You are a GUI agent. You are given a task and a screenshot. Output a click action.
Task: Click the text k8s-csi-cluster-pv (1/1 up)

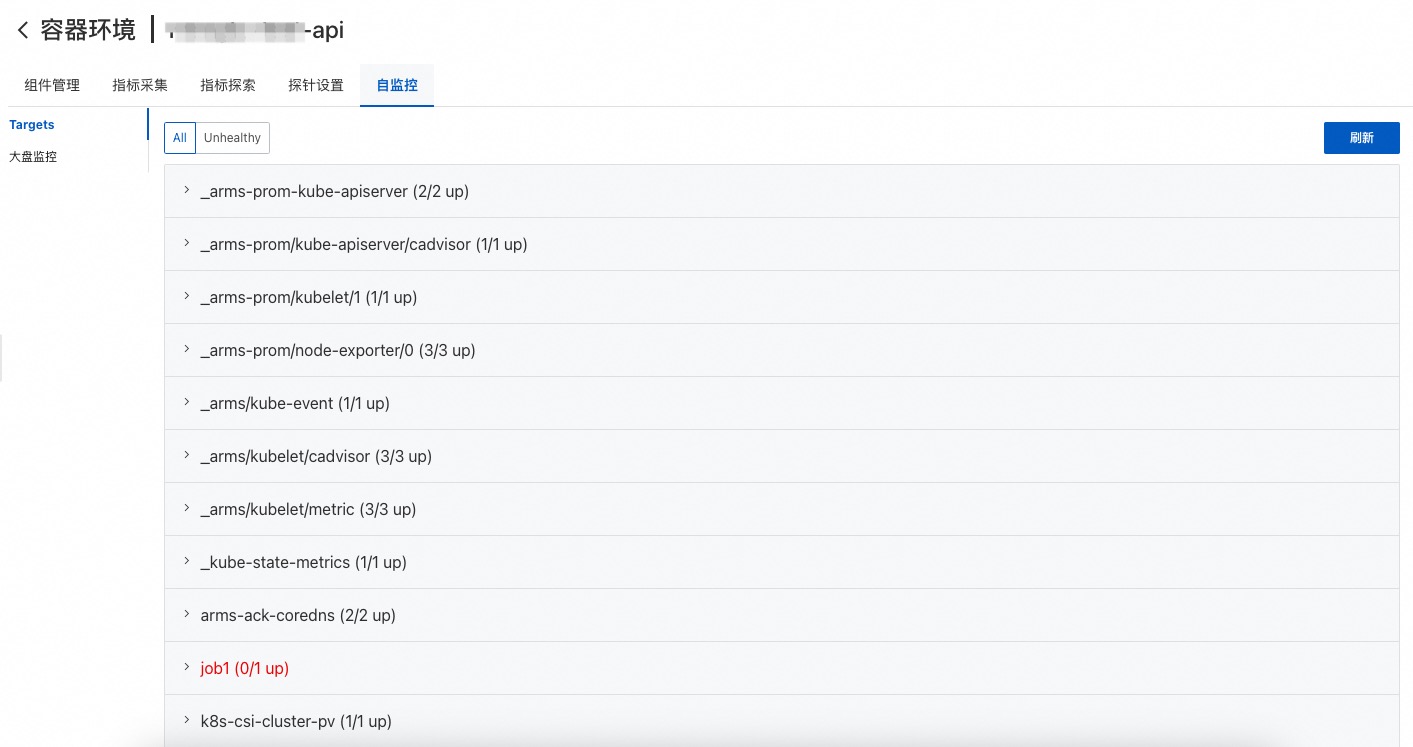(296, 721)
